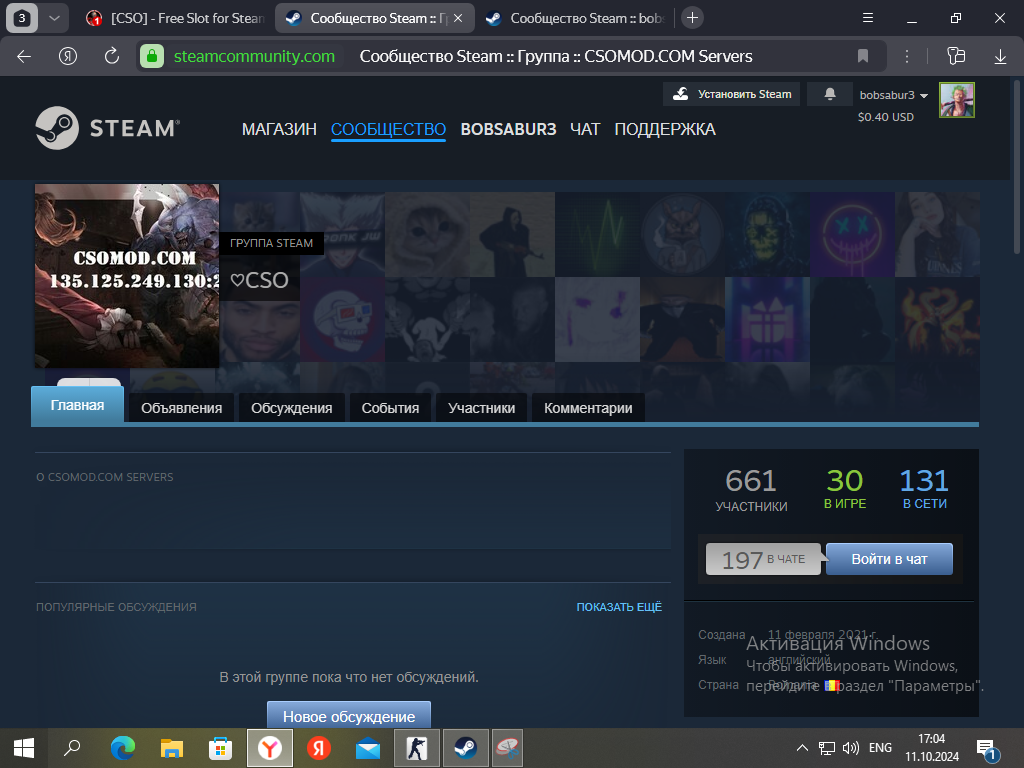Click the Установить Steam button
This screenshot has width=1024, height=768.
[x=733, y=94]
